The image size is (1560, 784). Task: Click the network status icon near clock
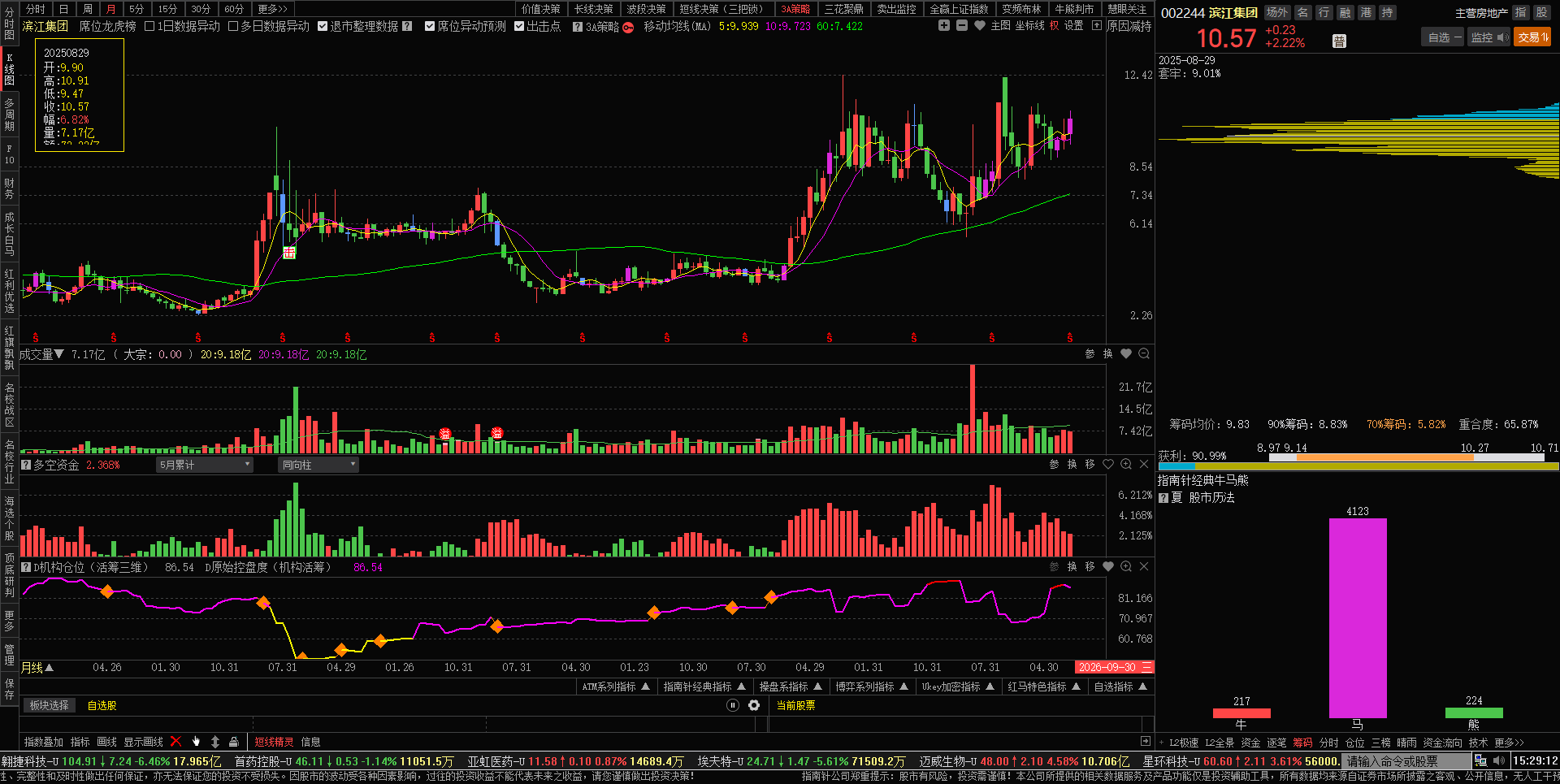(1480, 760)
